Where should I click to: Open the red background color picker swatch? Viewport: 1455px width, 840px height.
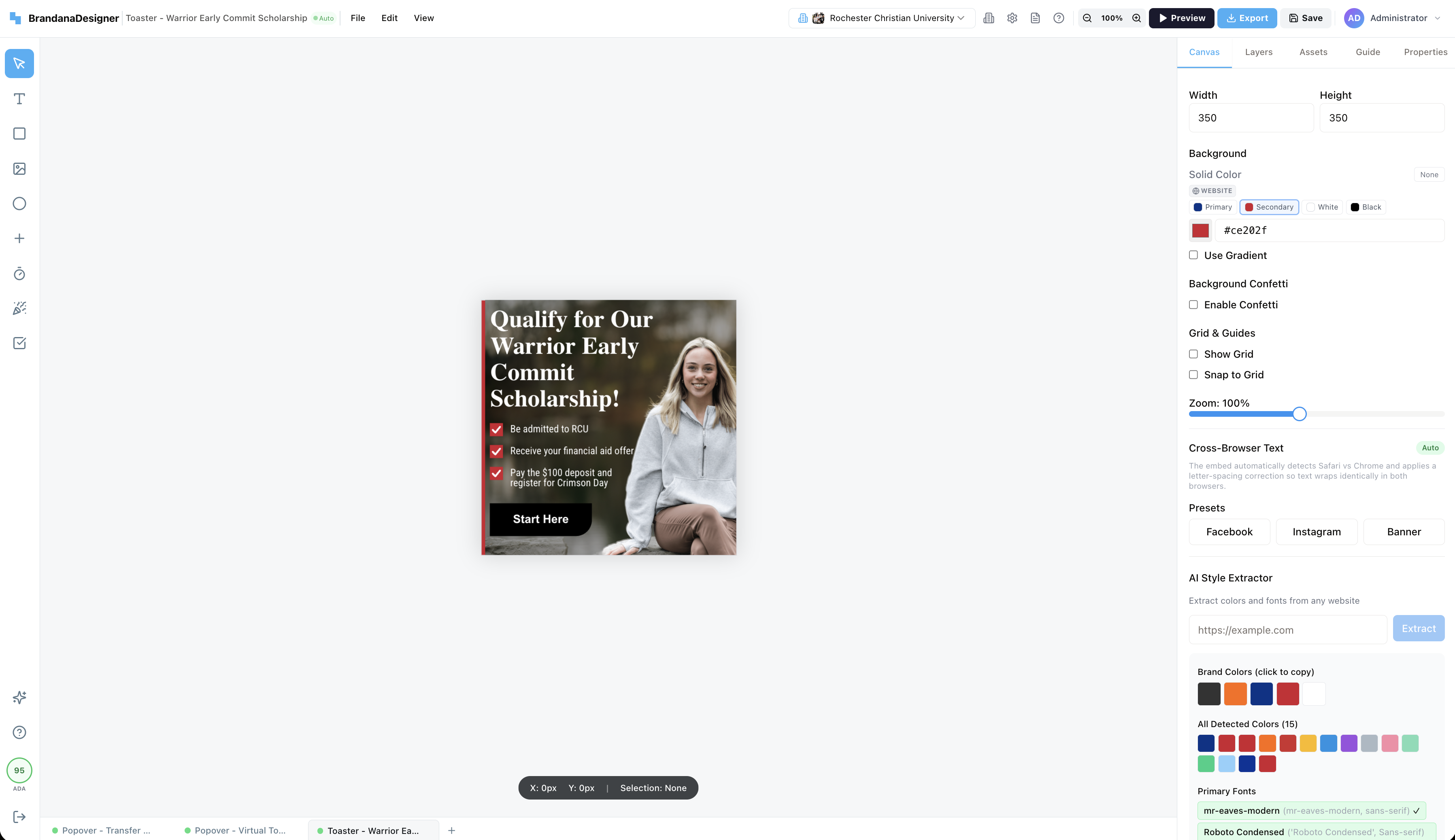(x=1200, y=230)
